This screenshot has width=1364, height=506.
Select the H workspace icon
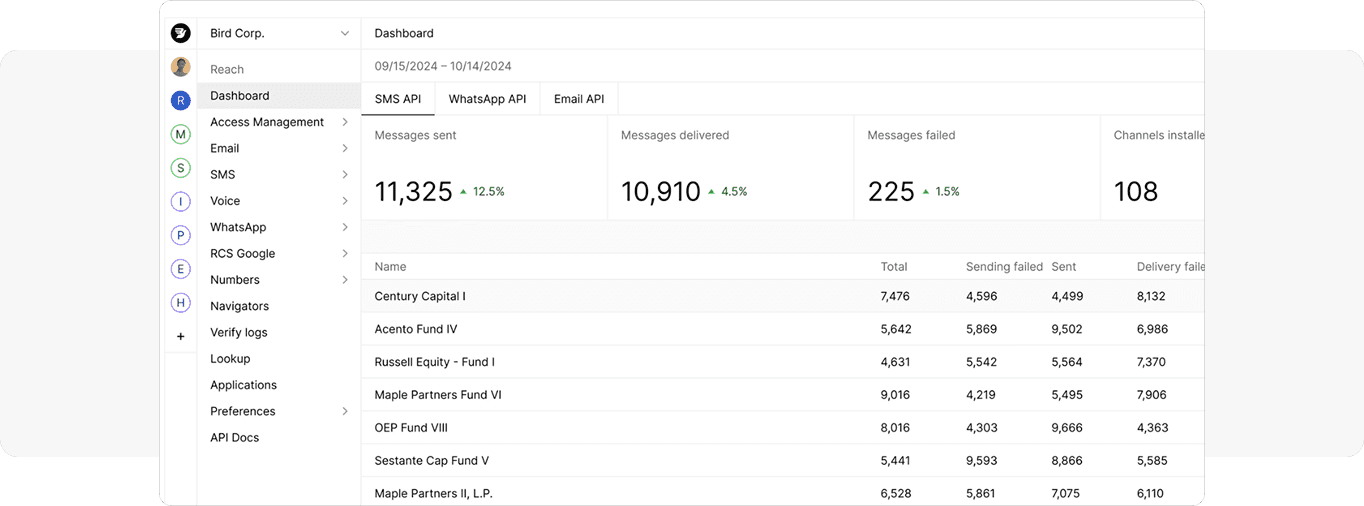coord(180,303)
